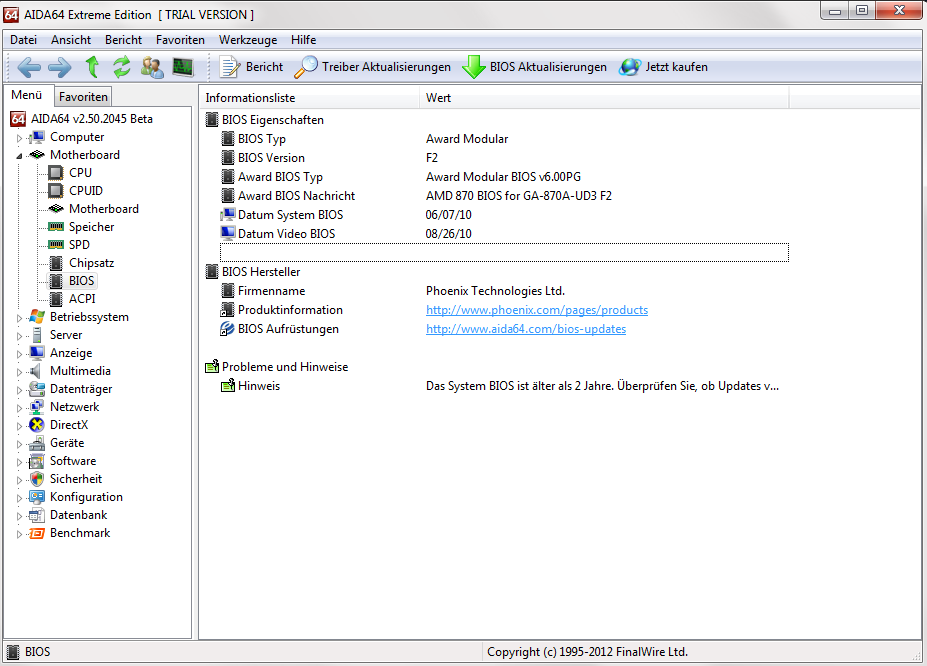Select the Chipsatz icon

(56, 263)
